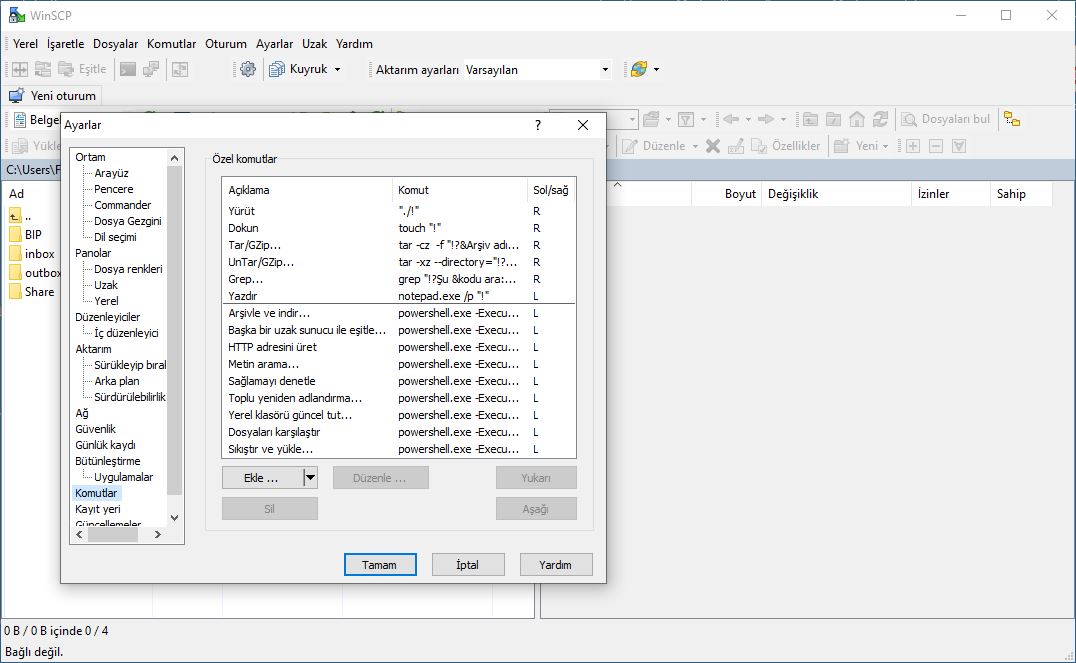Open the forward arrow history dropdown
Image resolution: width=1076 pixels, height=663 pixels.
click(783, 119)
